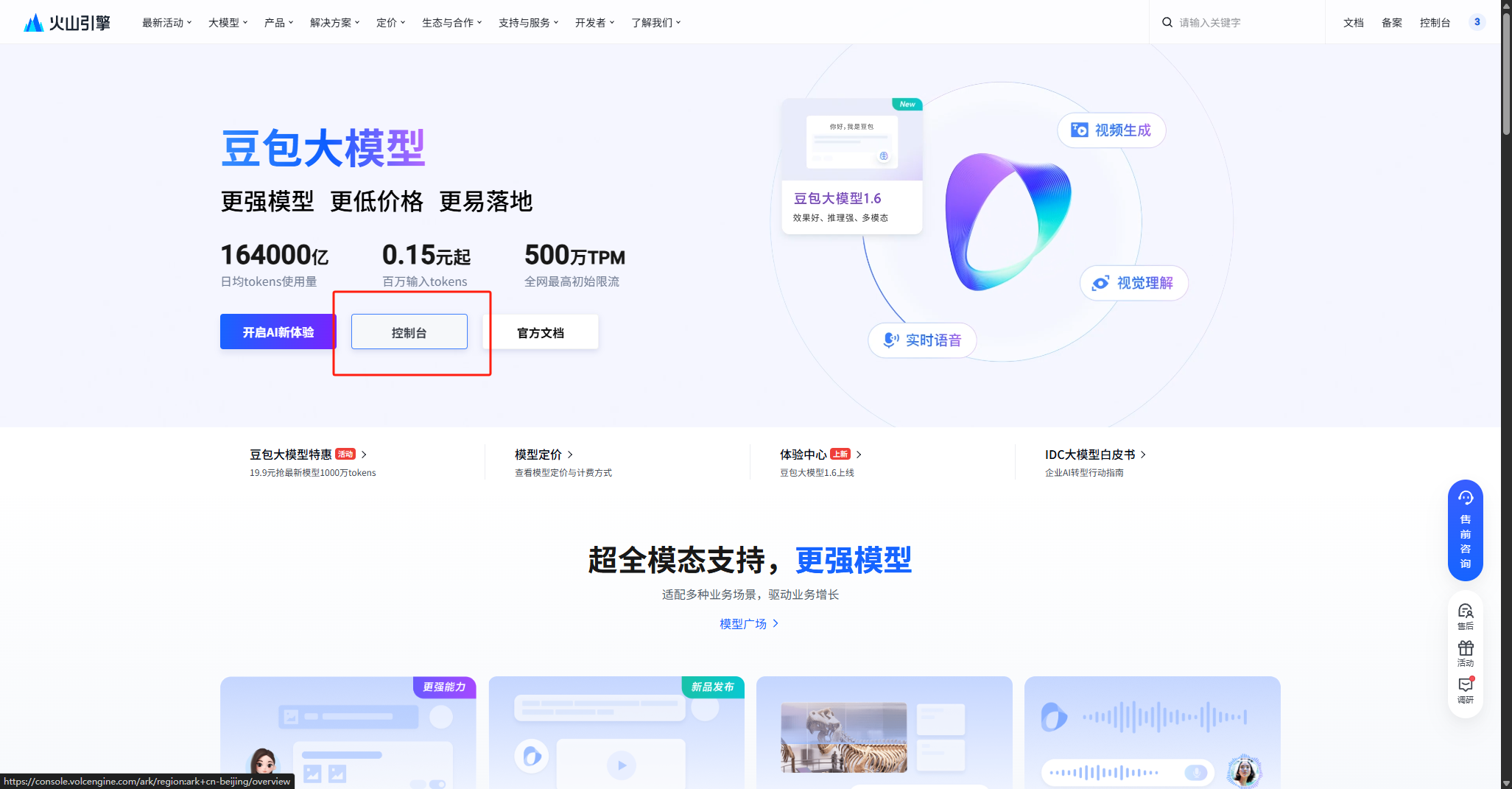Click the 活动 red badge
Image resolution: width=1512 pixels, height=789 pixels.
(345, 454)
